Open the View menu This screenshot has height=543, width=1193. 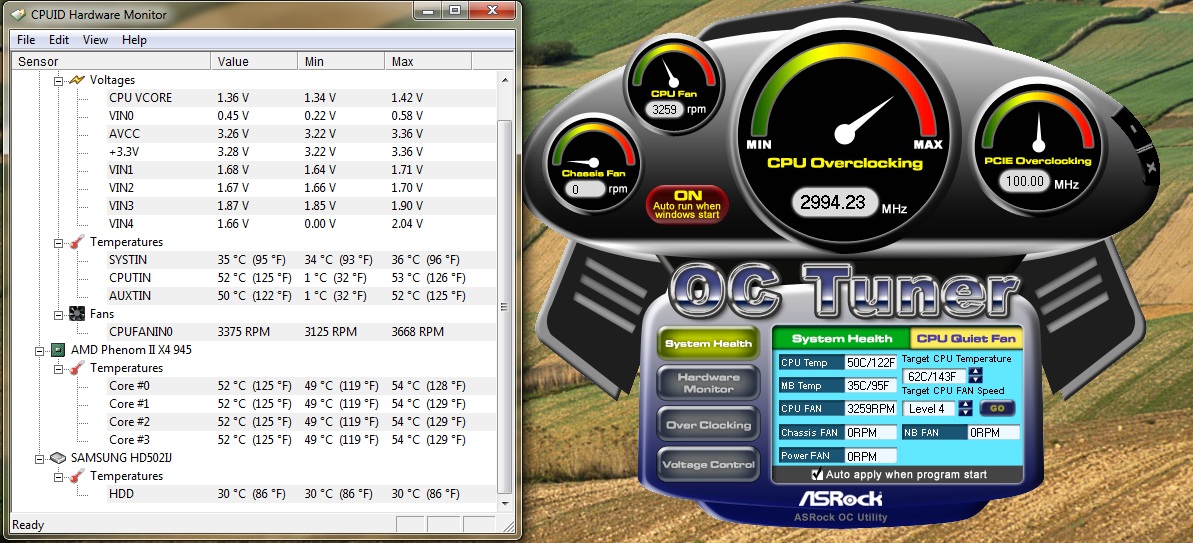tap(95, 40)
